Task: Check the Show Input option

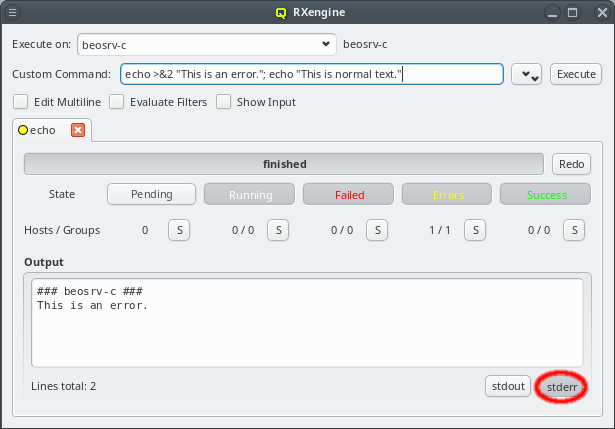Action: click(224, 101)
